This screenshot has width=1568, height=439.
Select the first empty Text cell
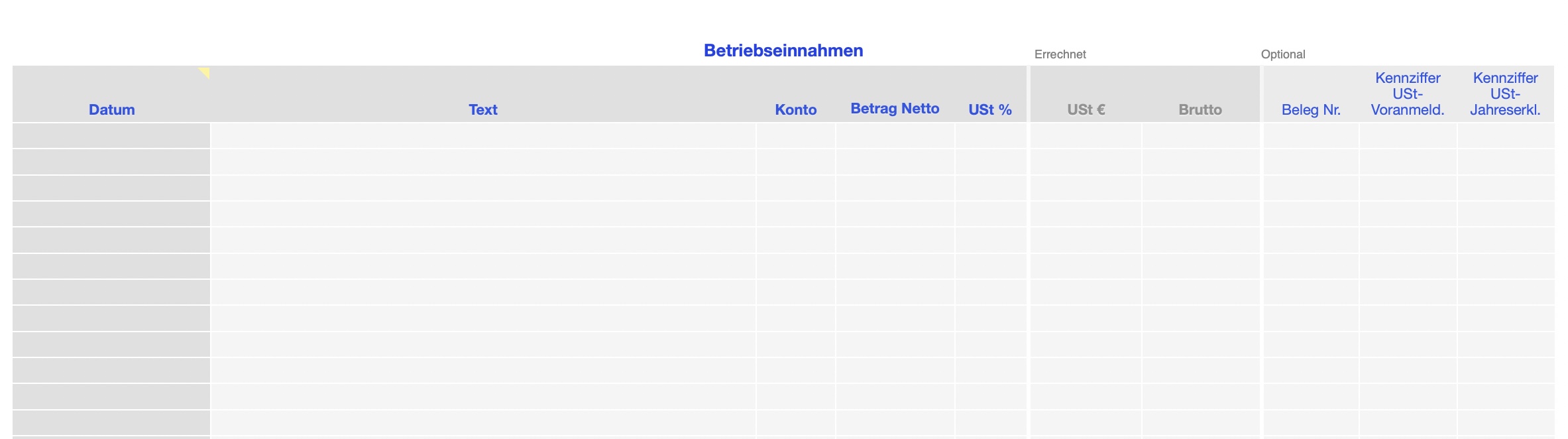click(x=482, y=136)
